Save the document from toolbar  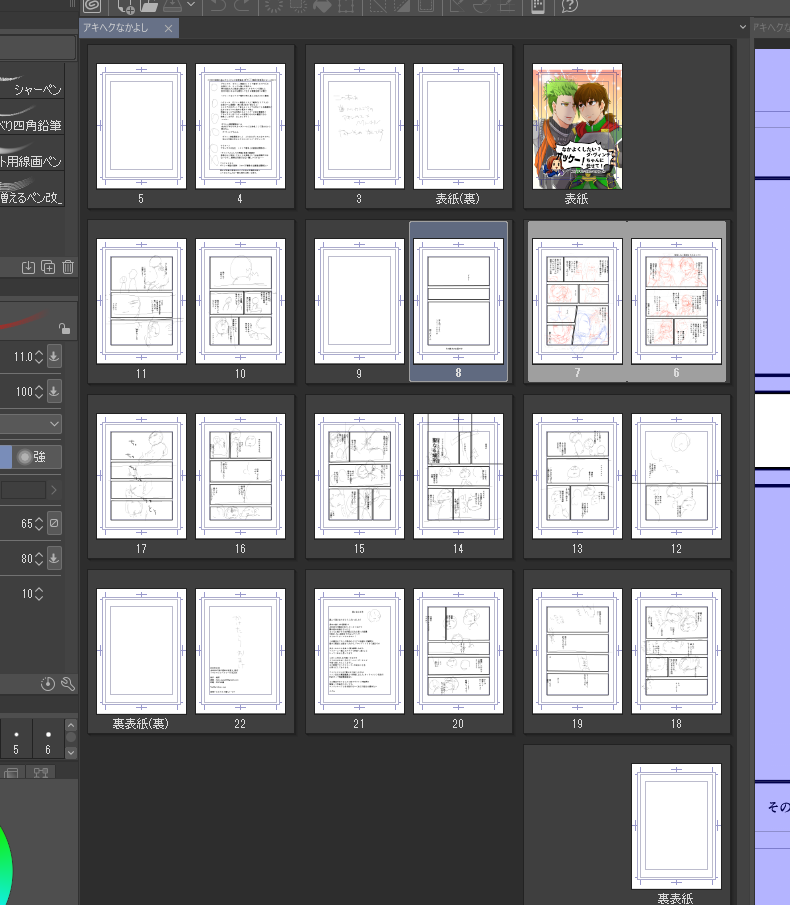click(173, 6)
